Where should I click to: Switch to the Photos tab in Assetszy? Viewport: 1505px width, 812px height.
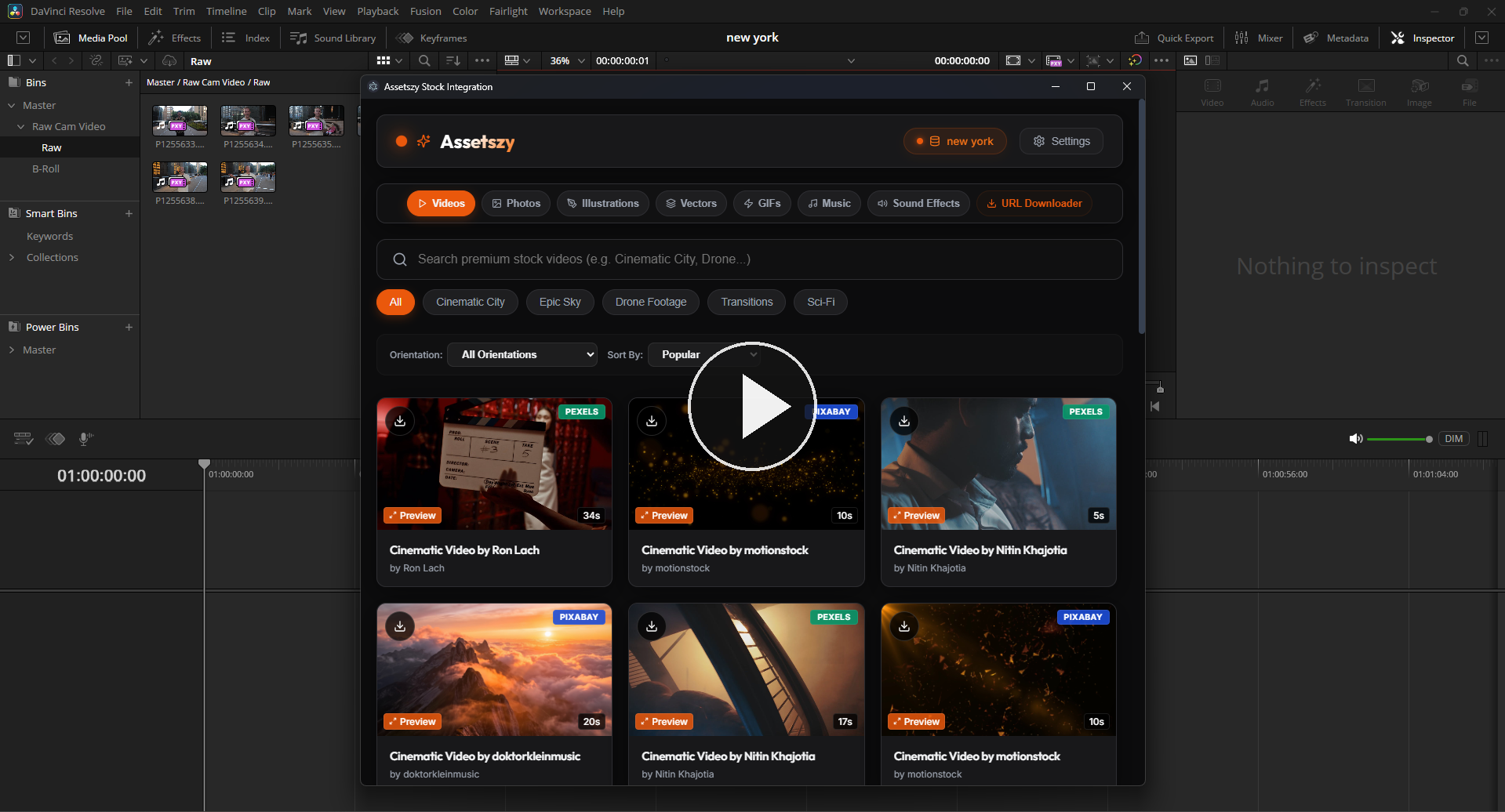pos(516,203)
